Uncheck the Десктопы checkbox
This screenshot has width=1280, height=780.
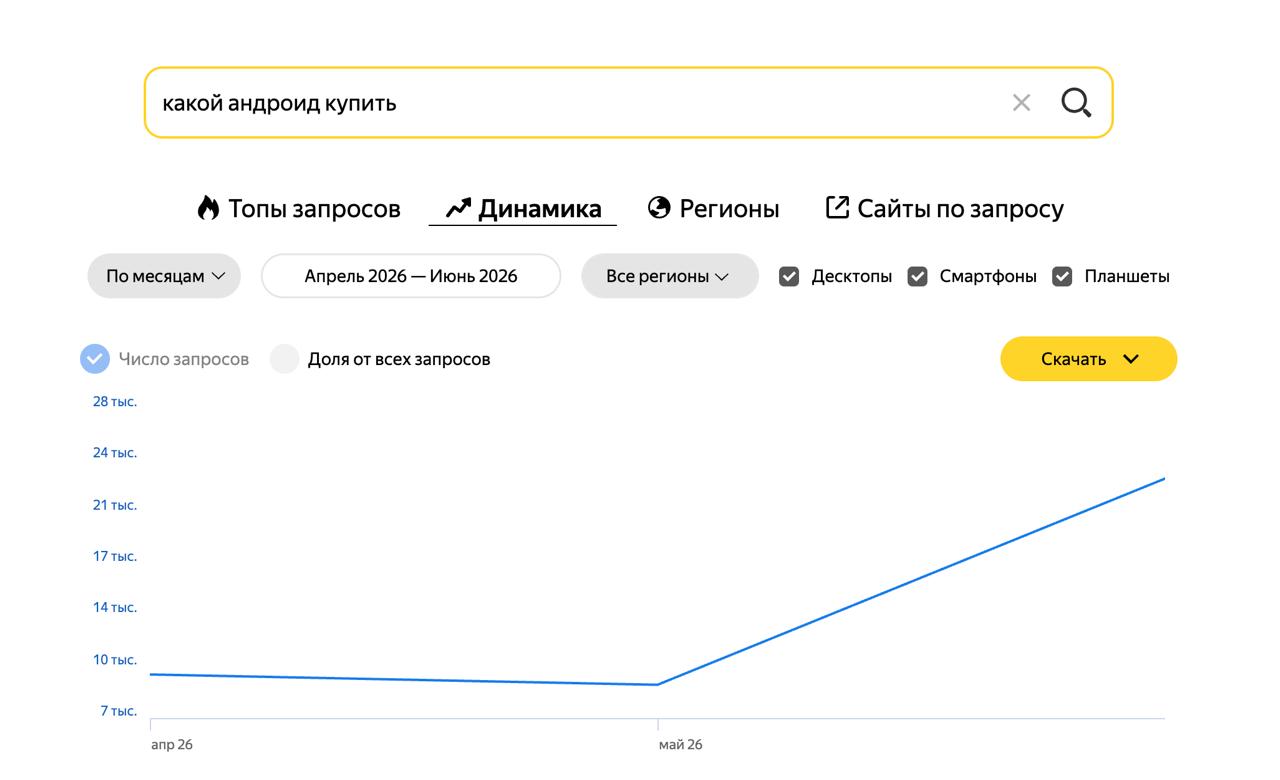click(789, 276)
